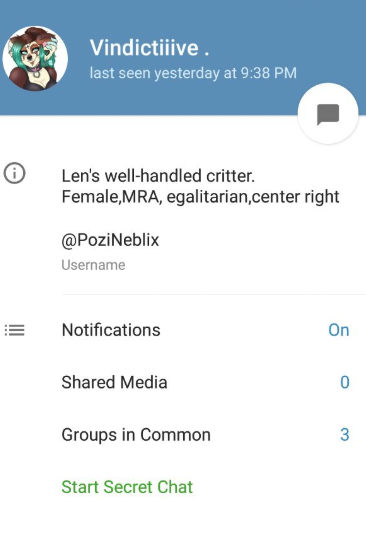Image resolution: width=366 pixels, height=551 pixels.
Task: Click the gray Username caption label
Action: (93, 265)
